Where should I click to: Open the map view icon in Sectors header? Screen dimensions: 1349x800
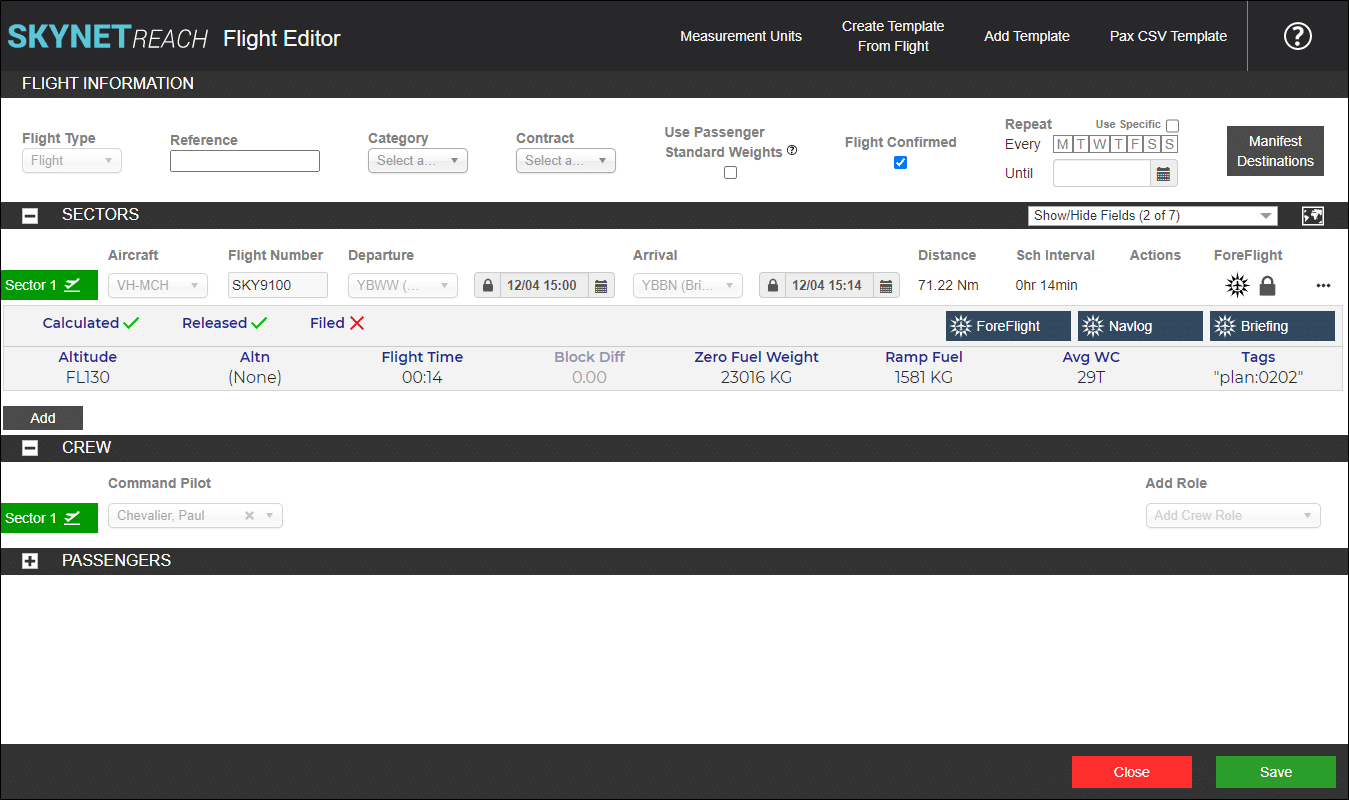[1313, 215]
